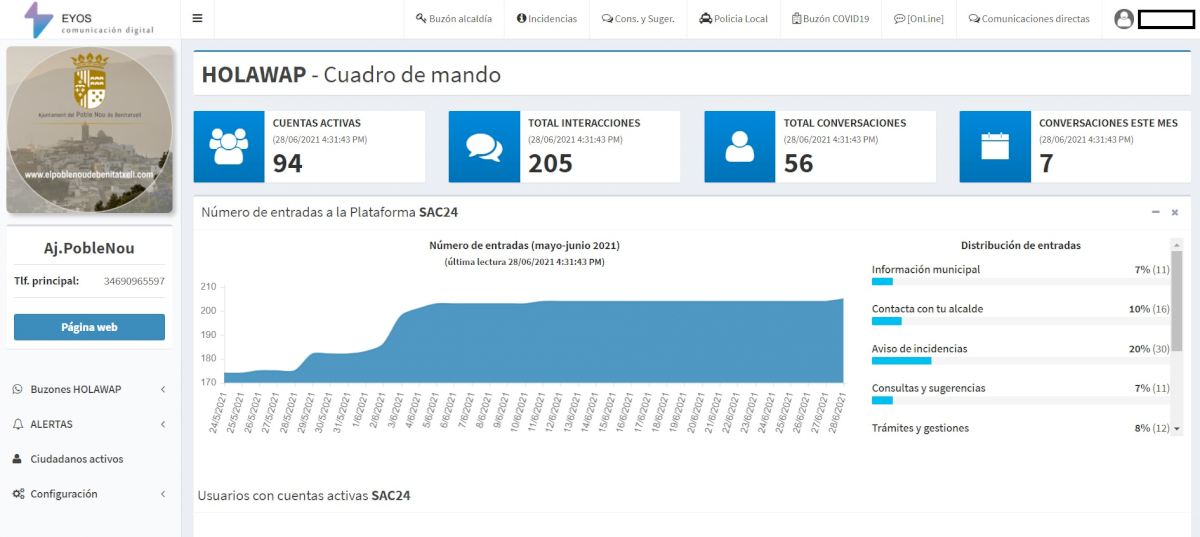Click the Página web button

click(89, 327)
